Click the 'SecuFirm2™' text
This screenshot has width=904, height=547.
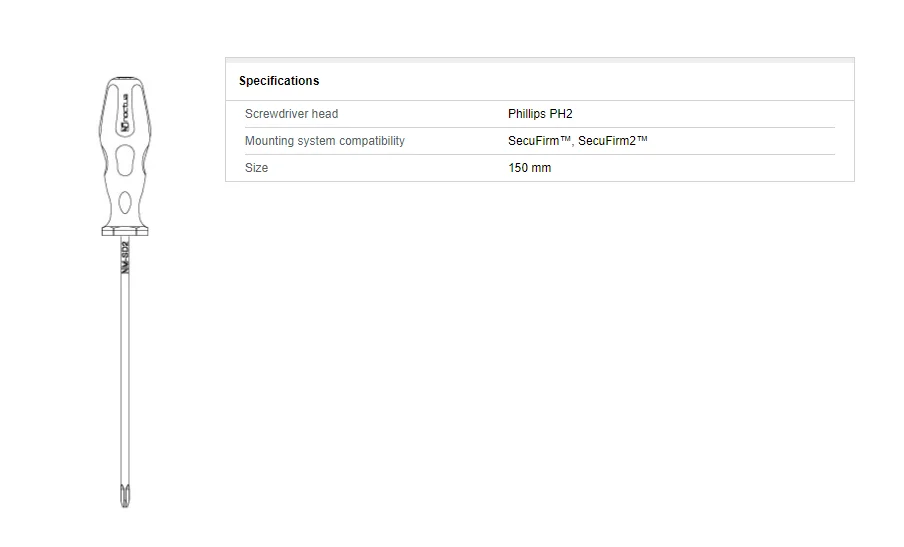pyautogui.click(x=613, y=141)
